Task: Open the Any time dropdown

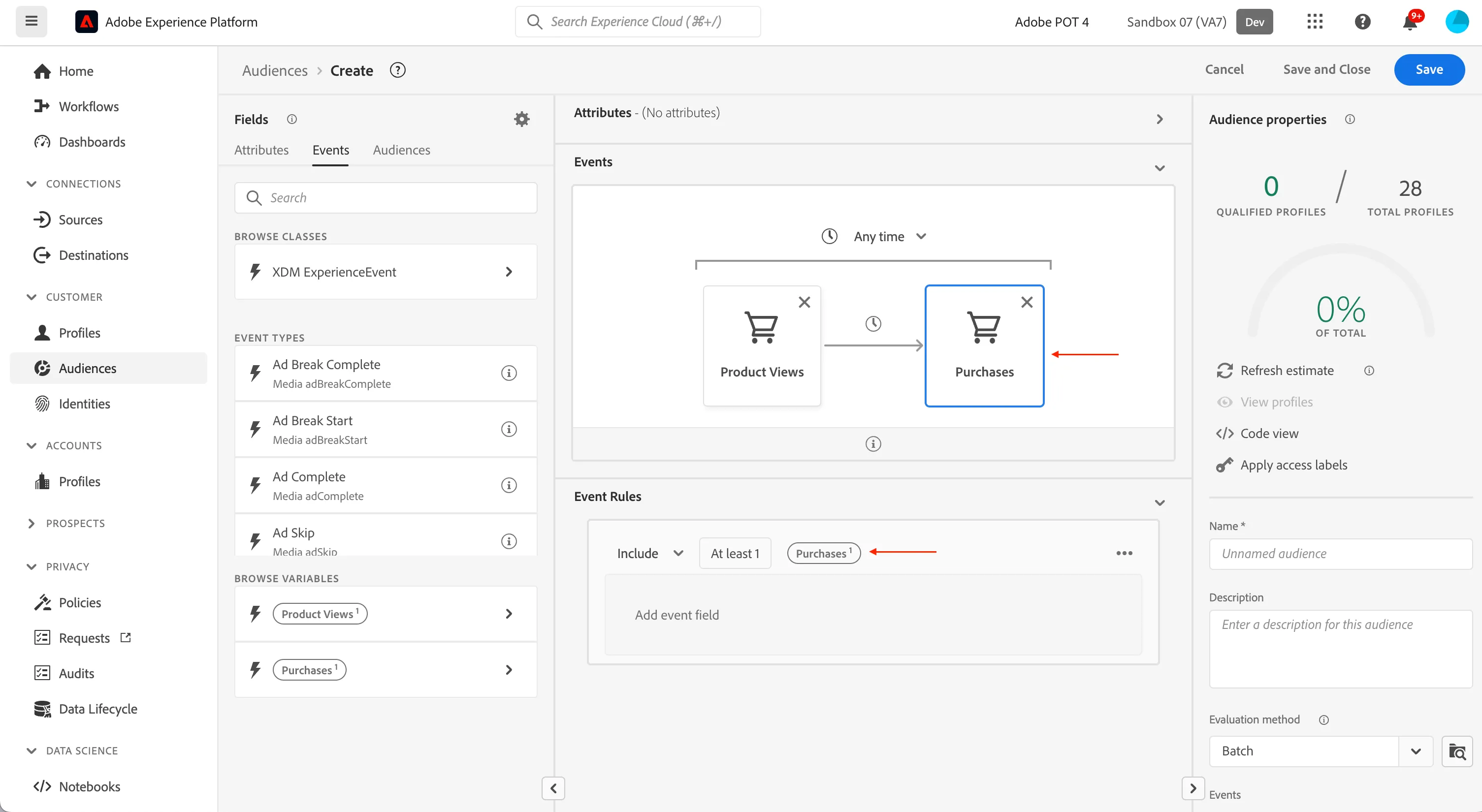Action: pos(873,236)
